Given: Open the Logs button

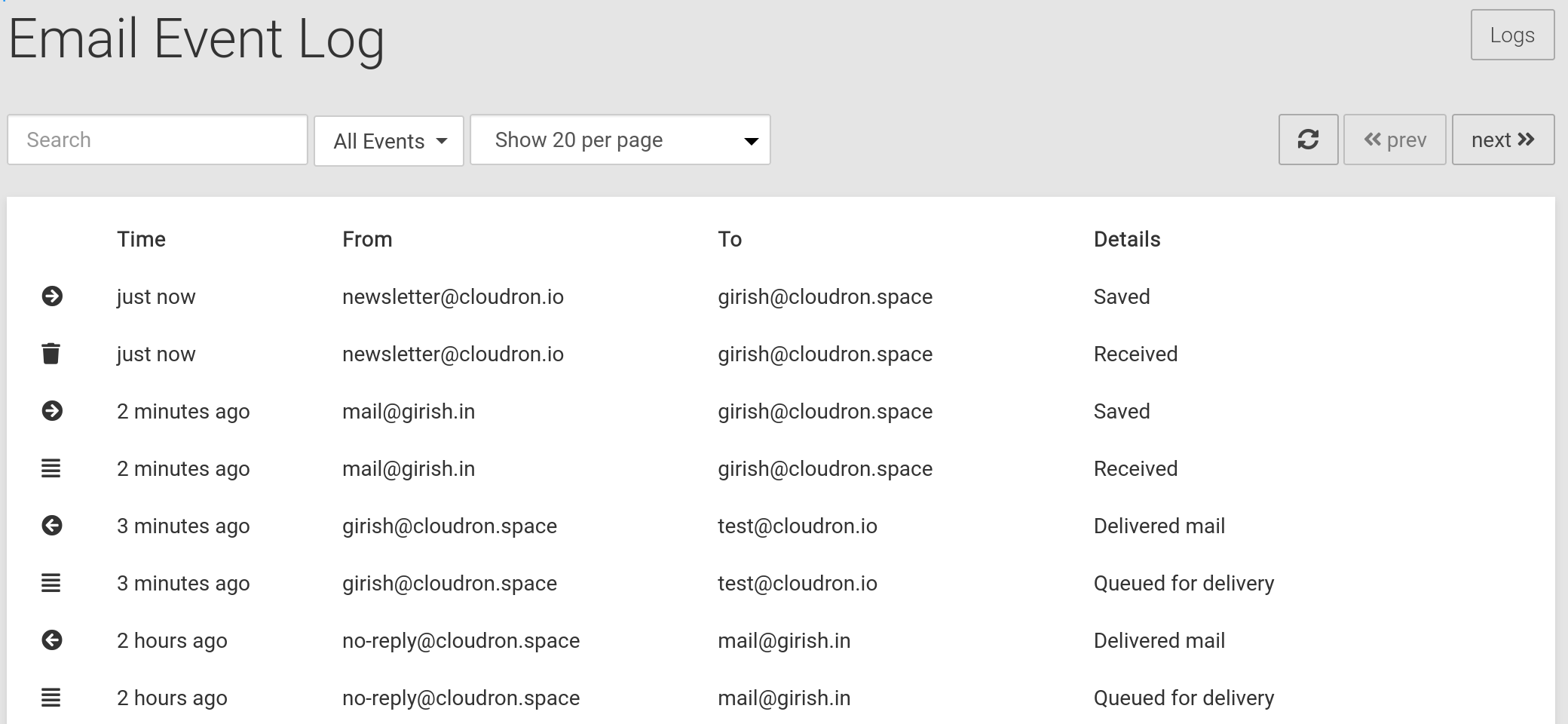Looking at the screenshot, I should click(x=1512, y=35).
